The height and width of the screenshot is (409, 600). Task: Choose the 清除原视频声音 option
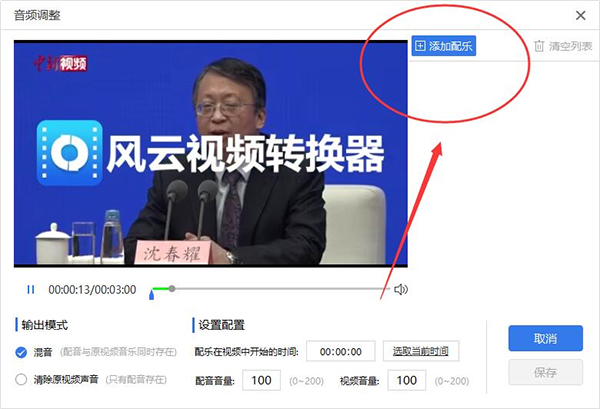coord(22,380)
